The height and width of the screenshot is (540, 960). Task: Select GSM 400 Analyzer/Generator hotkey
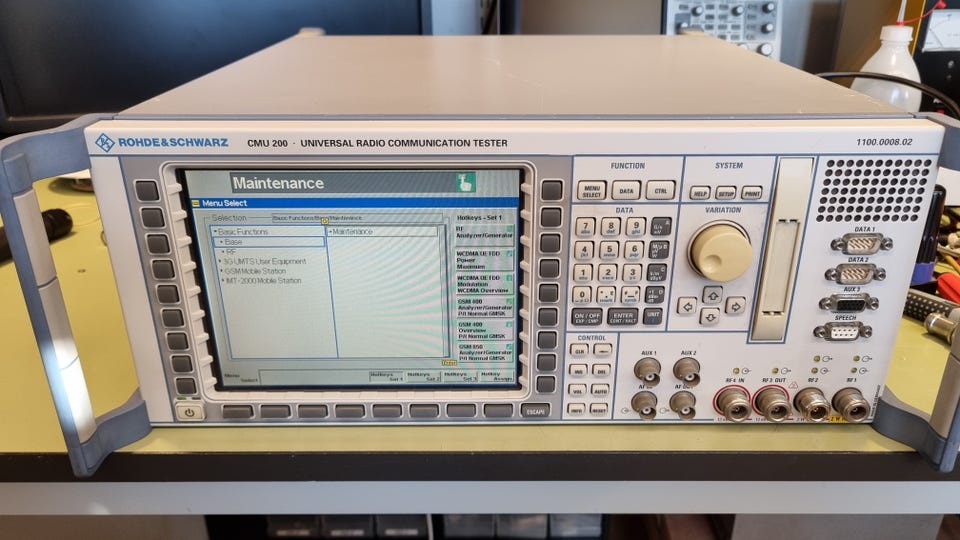tap(484, 307)
